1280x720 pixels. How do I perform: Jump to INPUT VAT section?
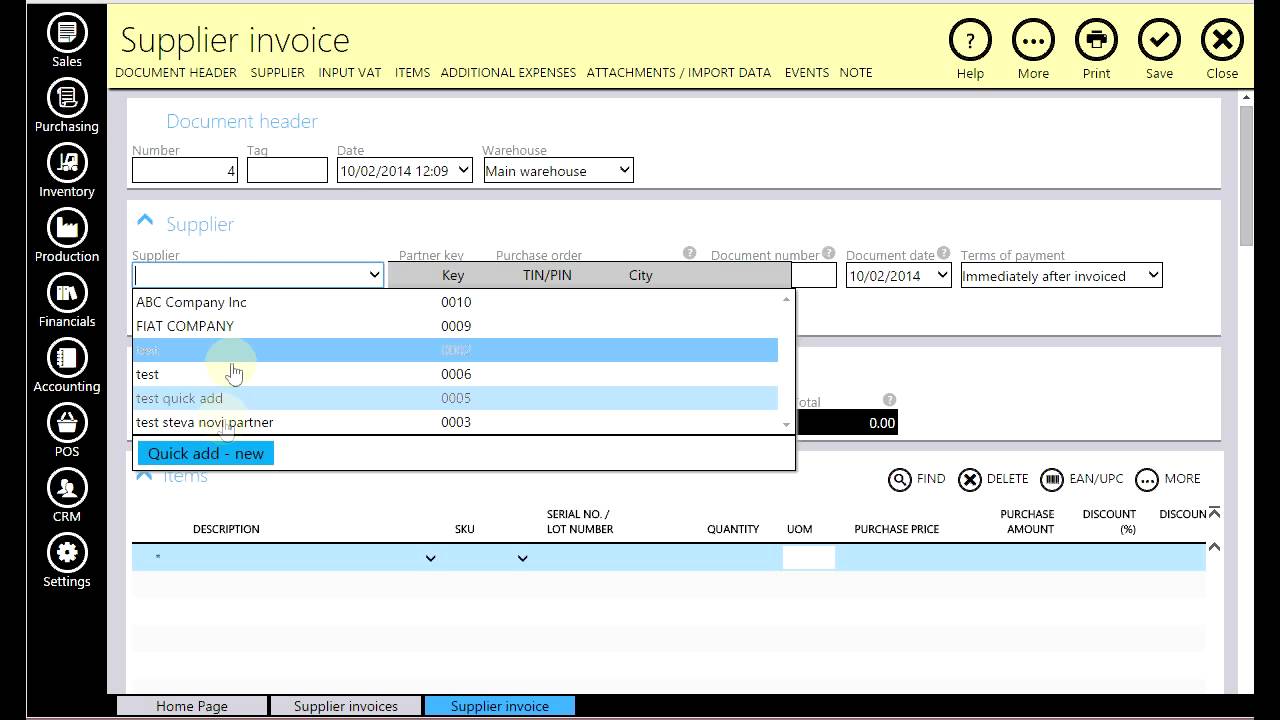pyautogui.click(x=350, y=72)
